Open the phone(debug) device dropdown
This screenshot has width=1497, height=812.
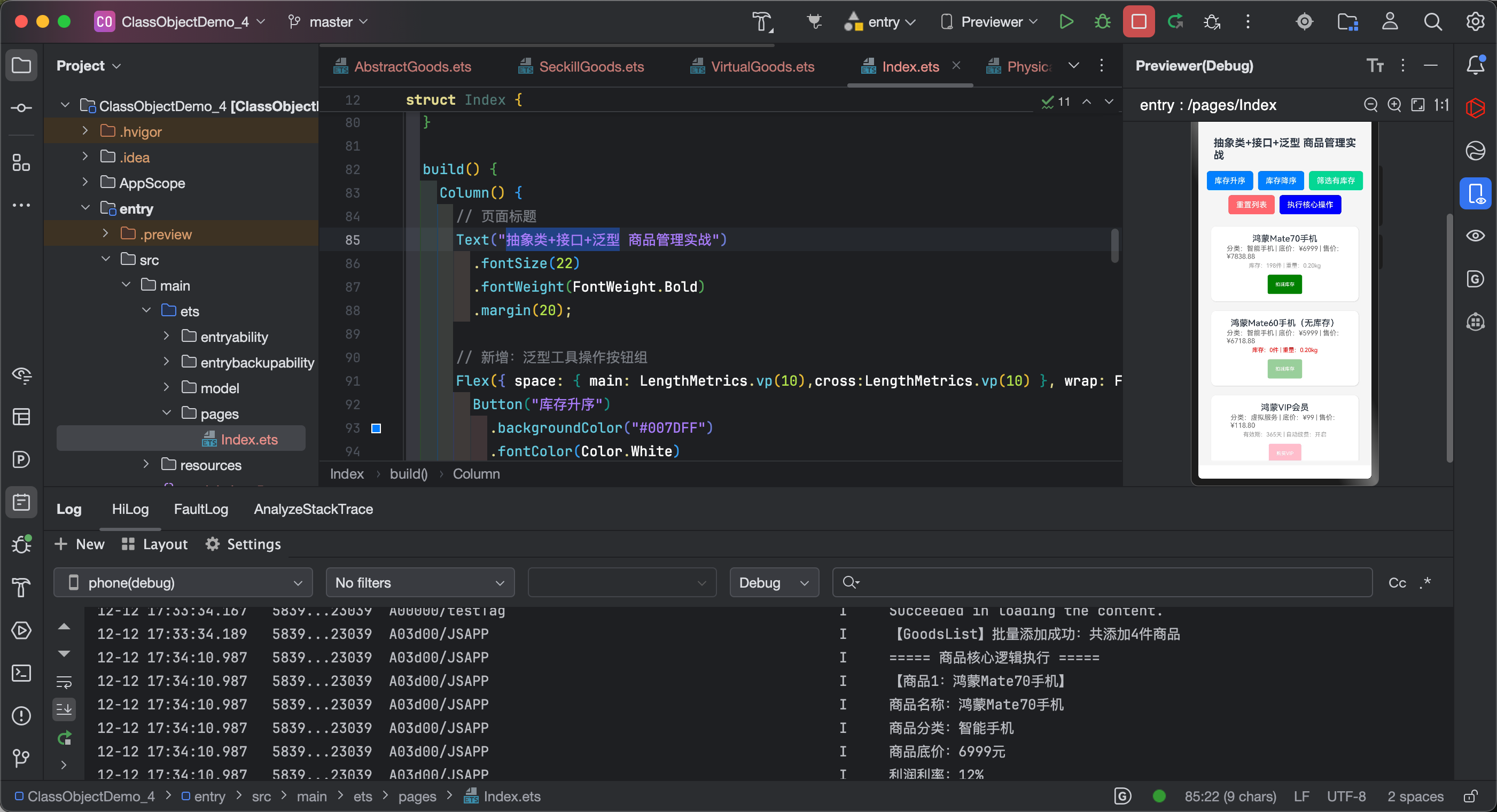(183, 583)
